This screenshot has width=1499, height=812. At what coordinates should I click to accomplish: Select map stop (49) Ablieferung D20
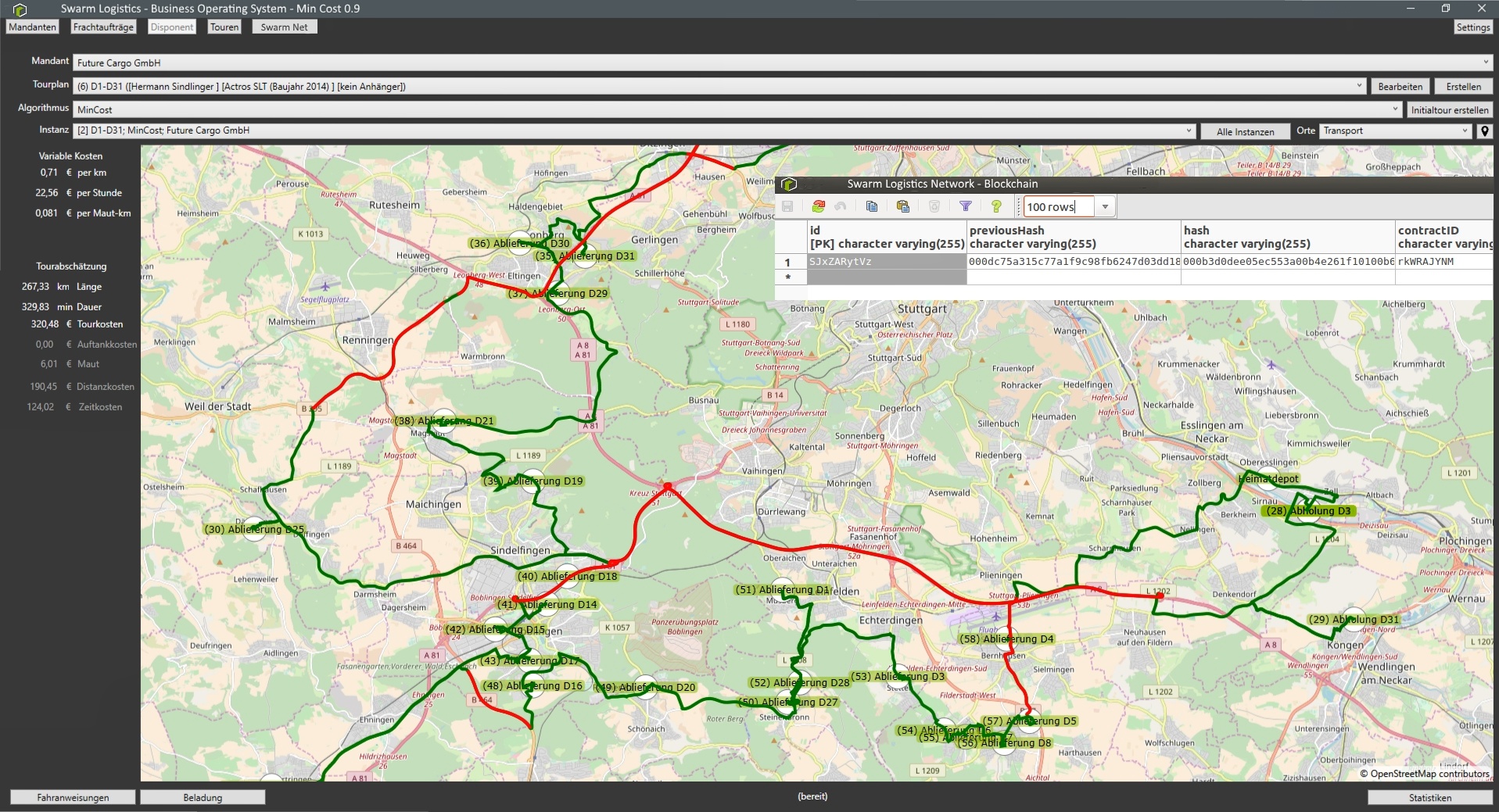coord(645,688)
